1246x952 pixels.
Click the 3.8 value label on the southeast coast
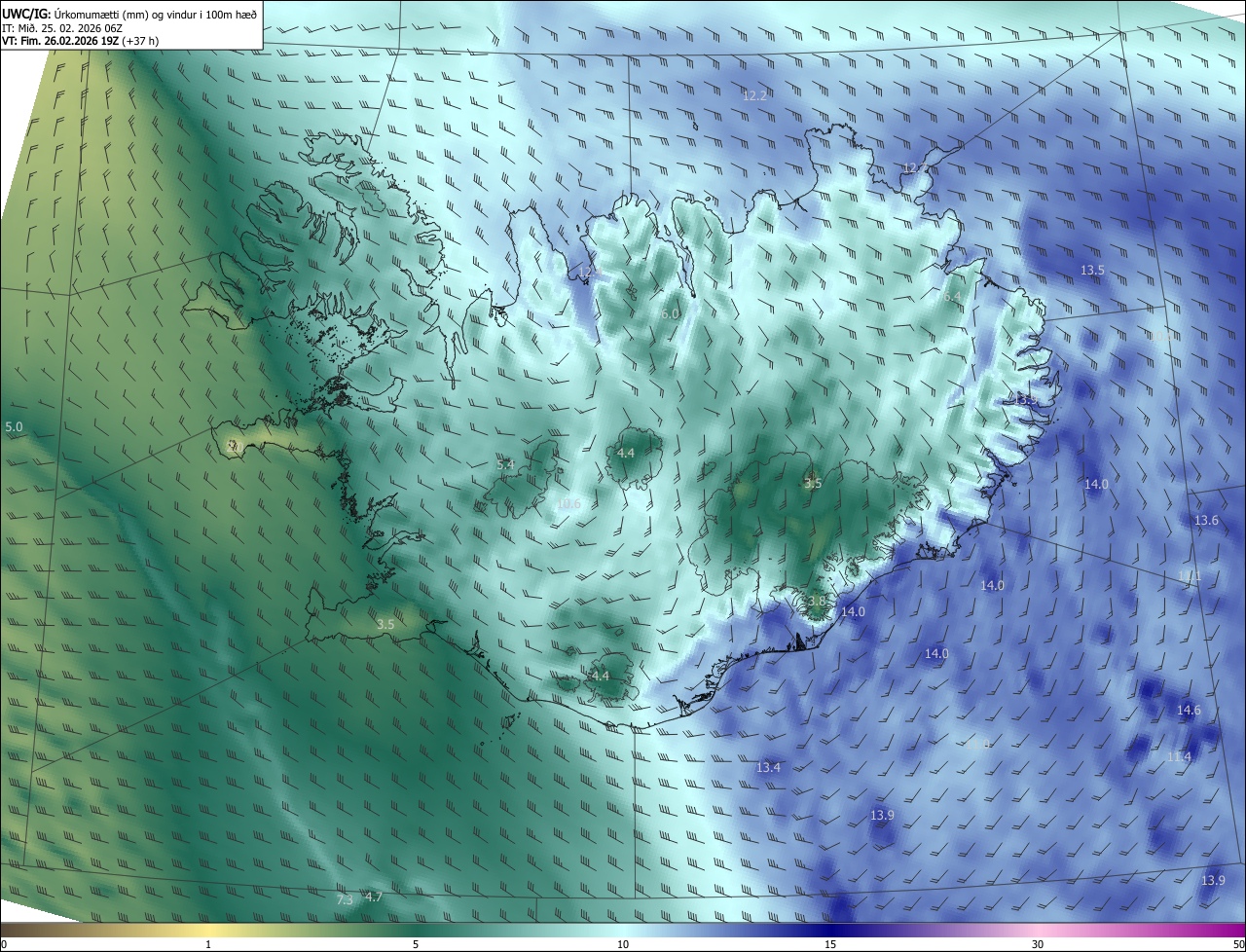(816, 602)
